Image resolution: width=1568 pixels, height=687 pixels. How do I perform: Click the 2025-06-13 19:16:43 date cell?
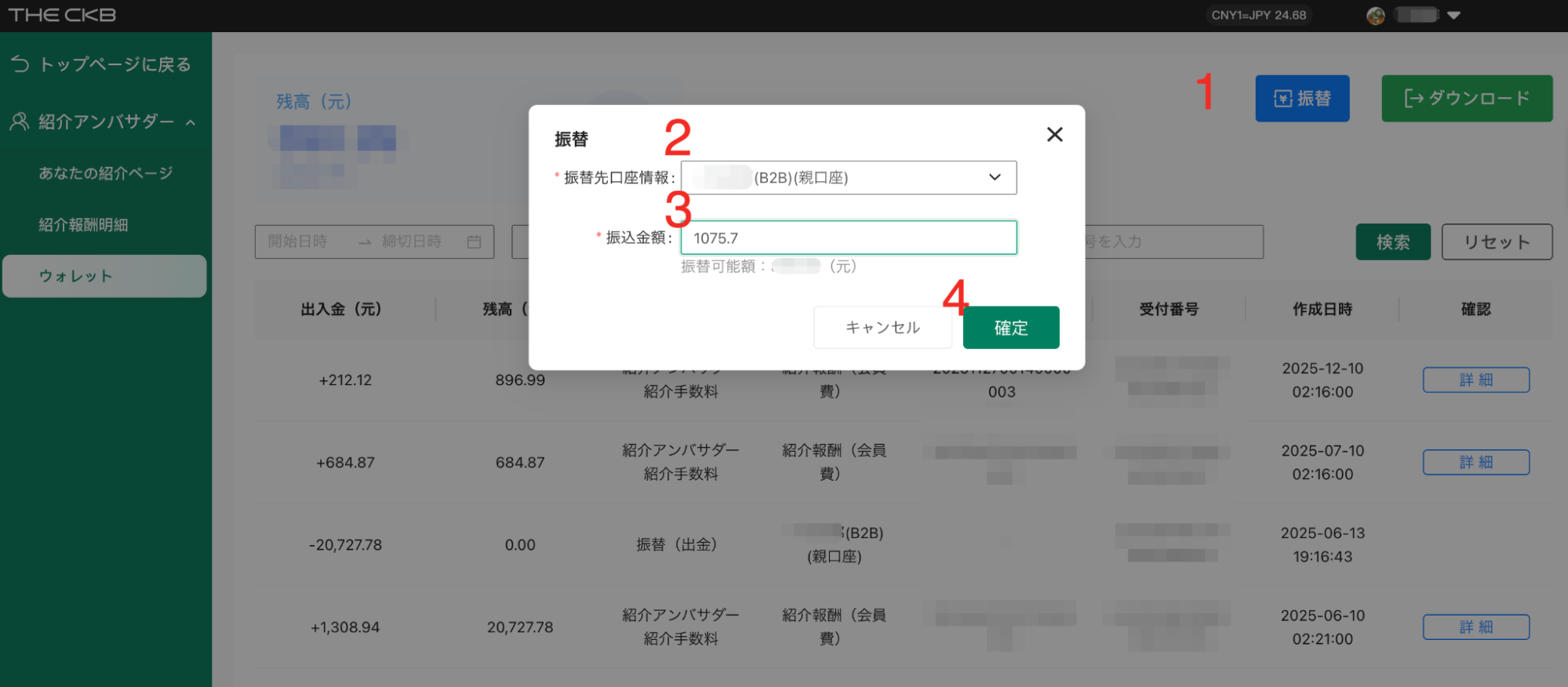click(1322, 544)
